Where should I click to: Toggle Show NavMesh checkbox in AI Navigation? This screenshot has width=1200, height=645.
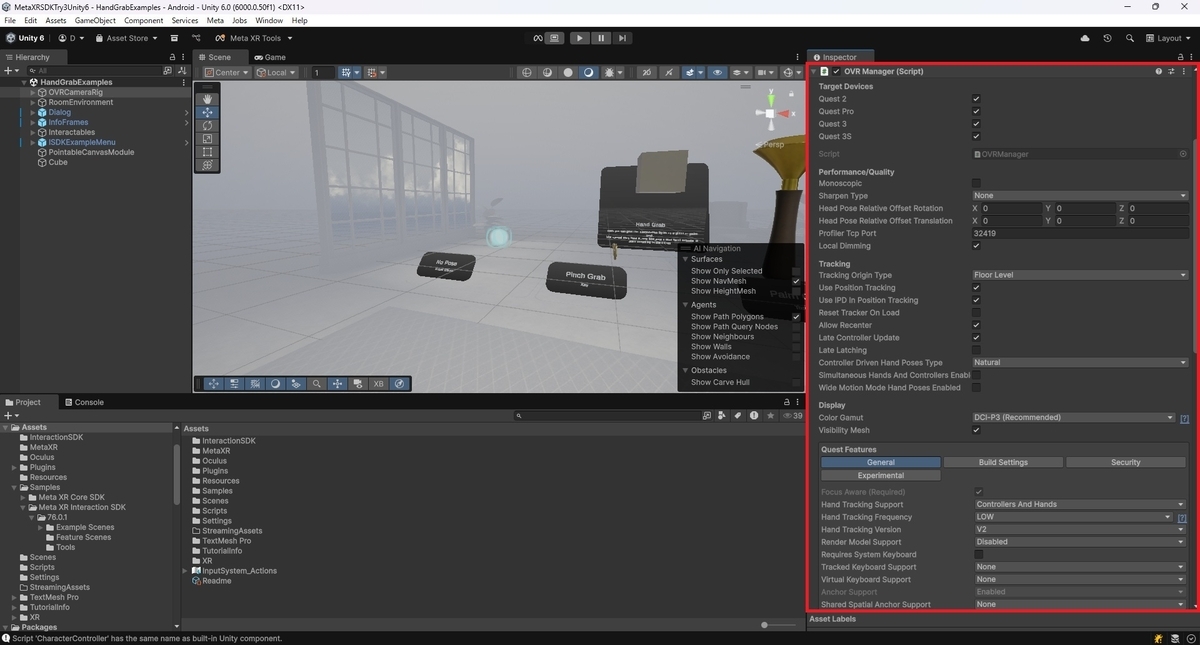pyautogui.click(x=796, y=281)
